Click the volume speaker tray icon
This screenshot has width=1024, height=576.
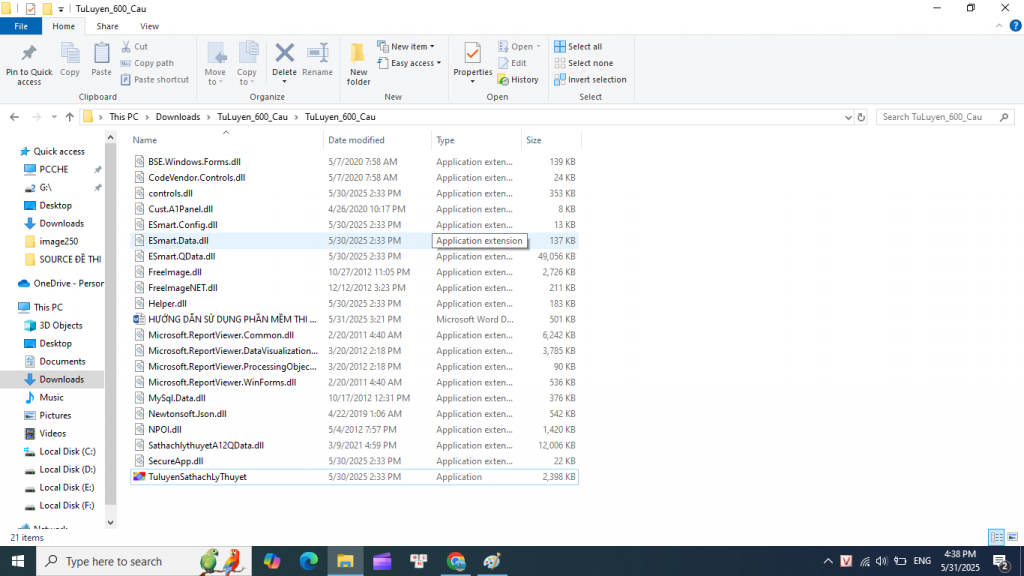[x=882, y=561]
